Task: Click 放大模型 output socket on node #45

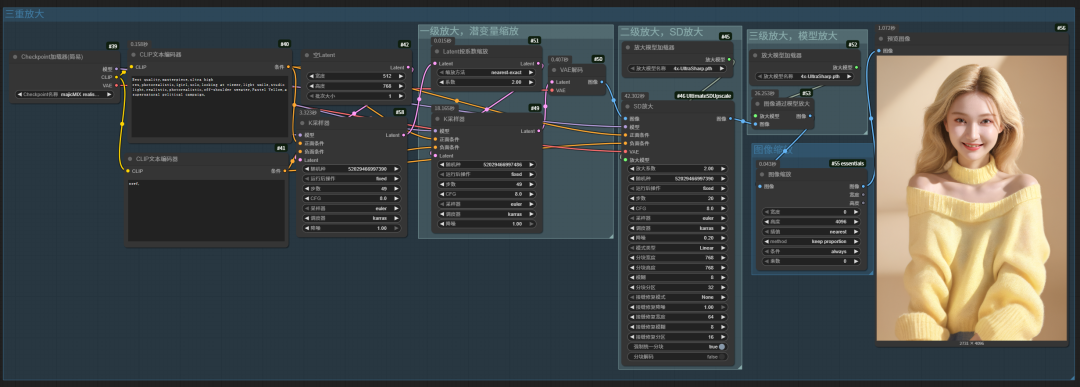Action: pos(729,60)
